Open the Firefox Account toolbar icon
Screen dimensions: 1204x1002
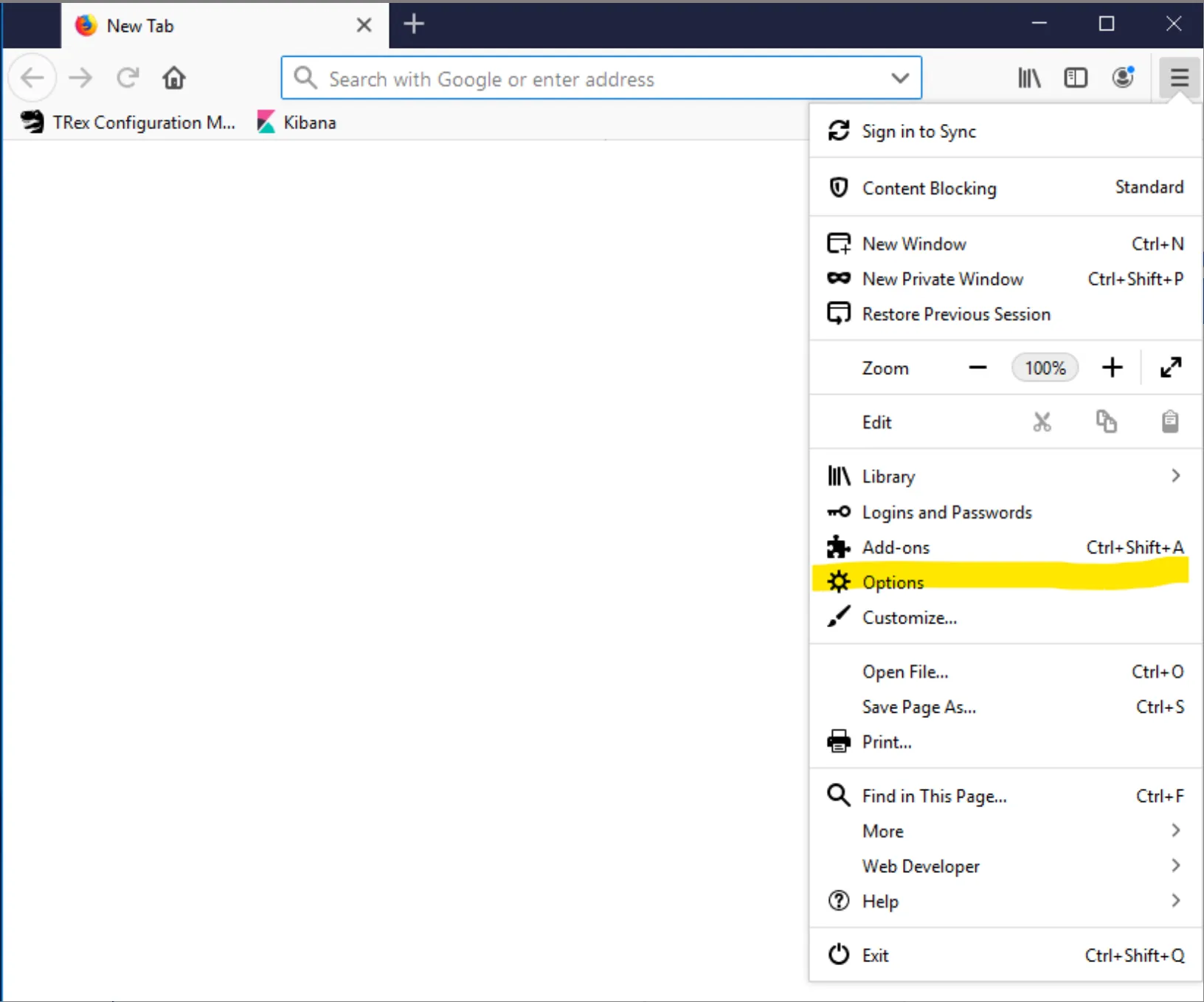[1123, 77]
